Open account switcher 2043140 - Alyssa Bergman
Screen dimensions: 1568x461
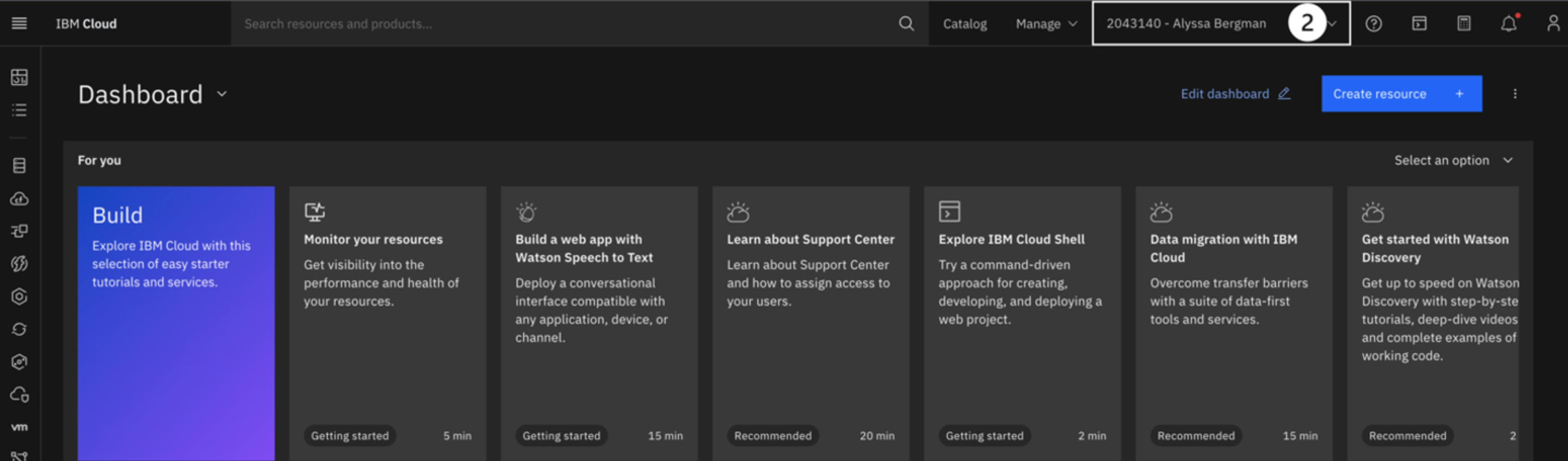tap(1221, 23)
